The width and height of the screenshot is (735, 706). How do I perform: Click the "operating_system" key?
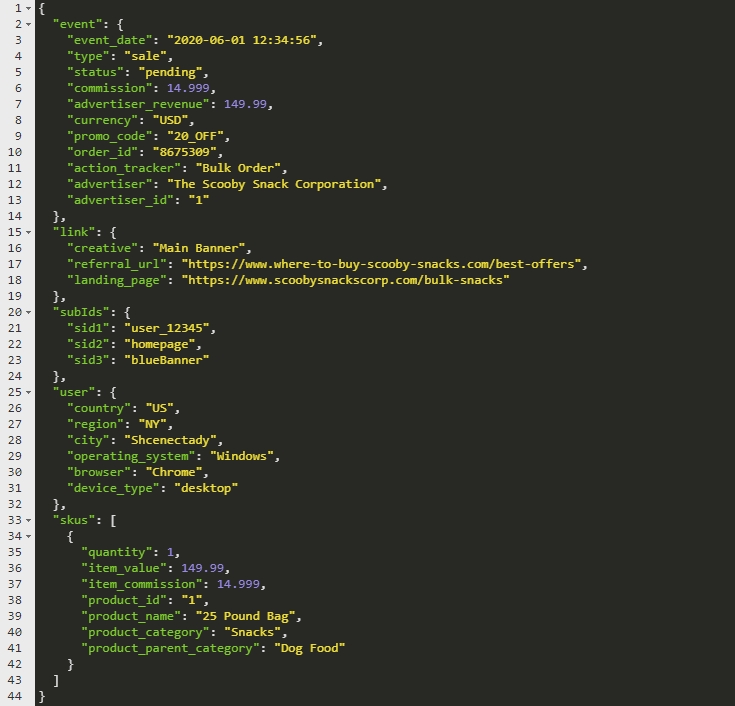pyautogui.click(x=131, y=456)
